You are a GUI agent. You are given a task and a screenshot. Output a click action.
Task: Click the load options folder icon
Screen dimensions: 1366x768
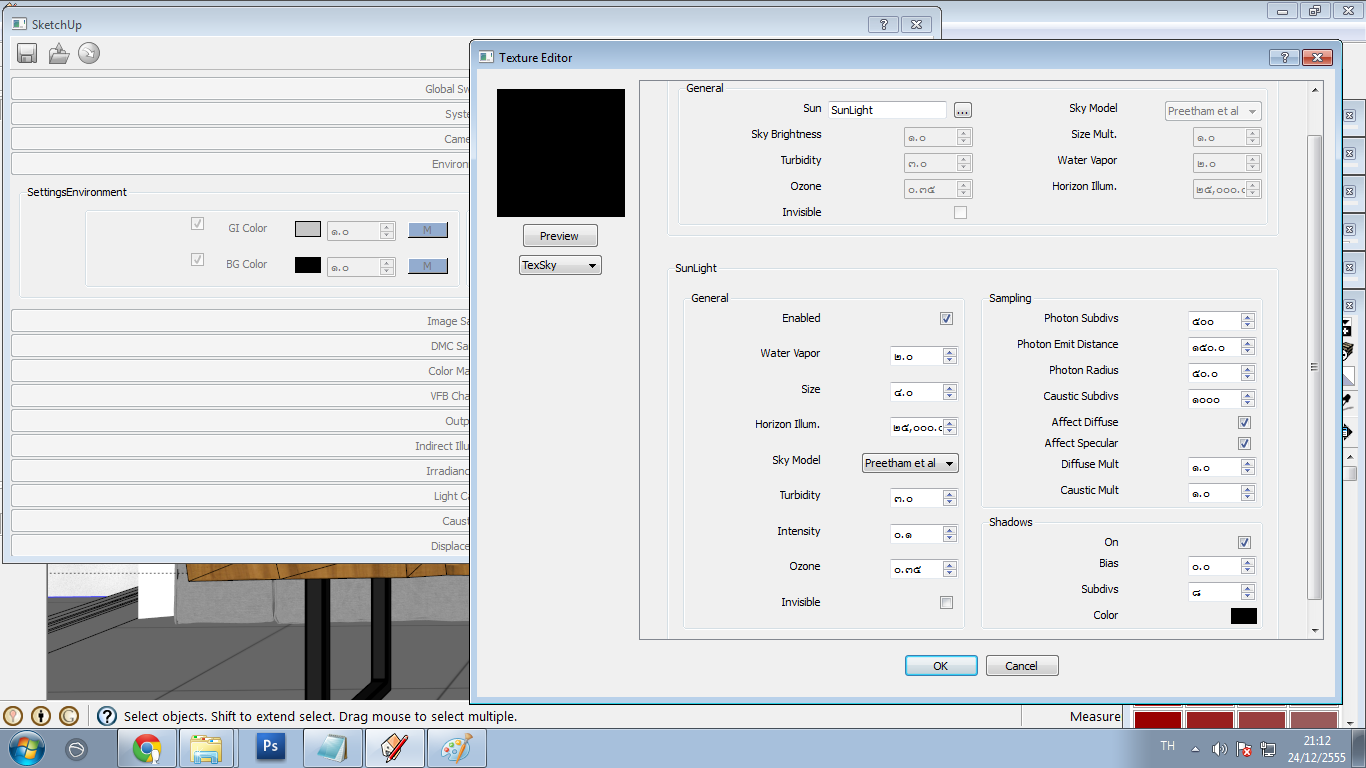point(59,54)
